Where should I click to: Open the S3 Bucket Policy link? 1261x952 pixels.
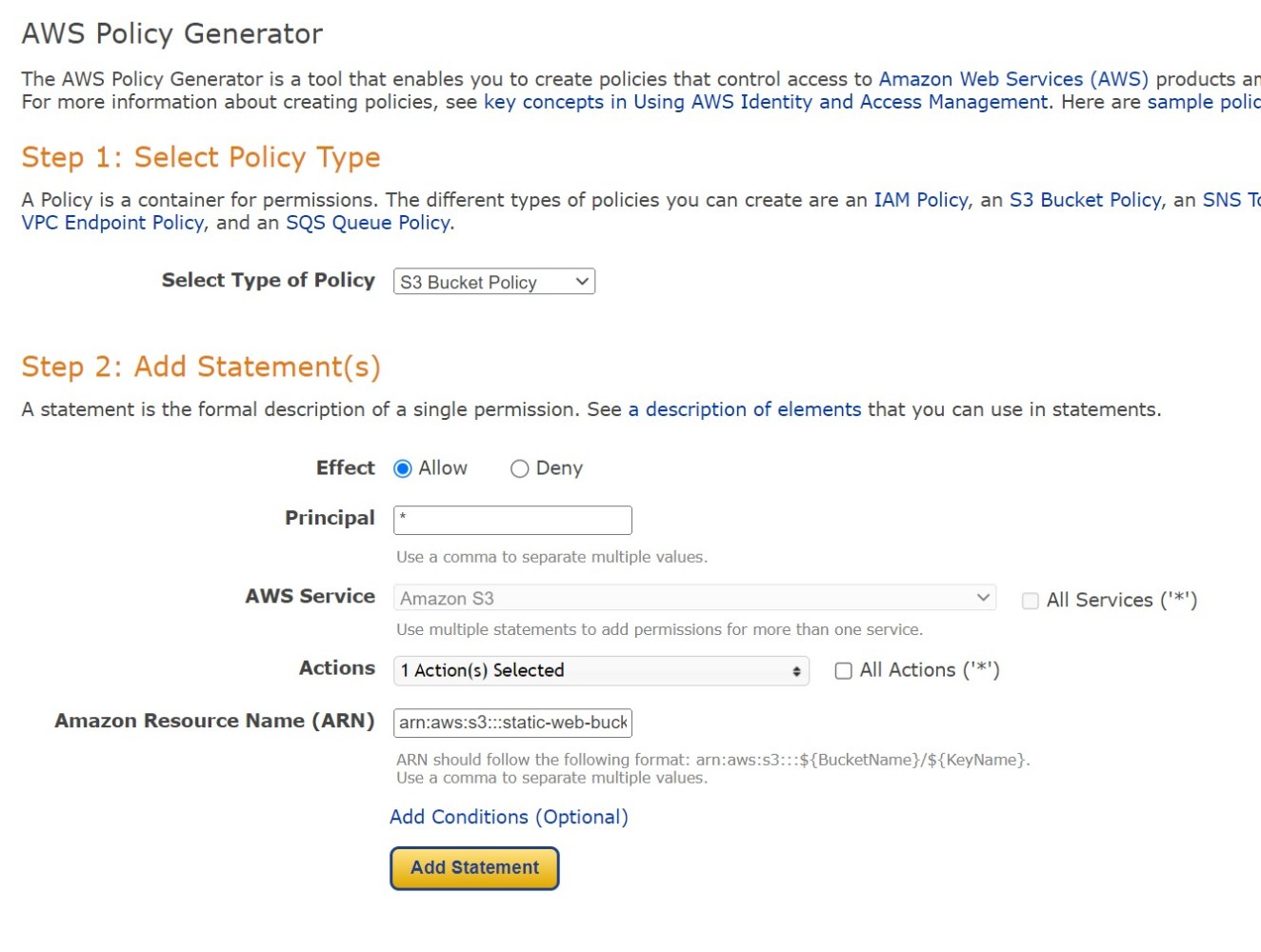[x=1084, y=200]
